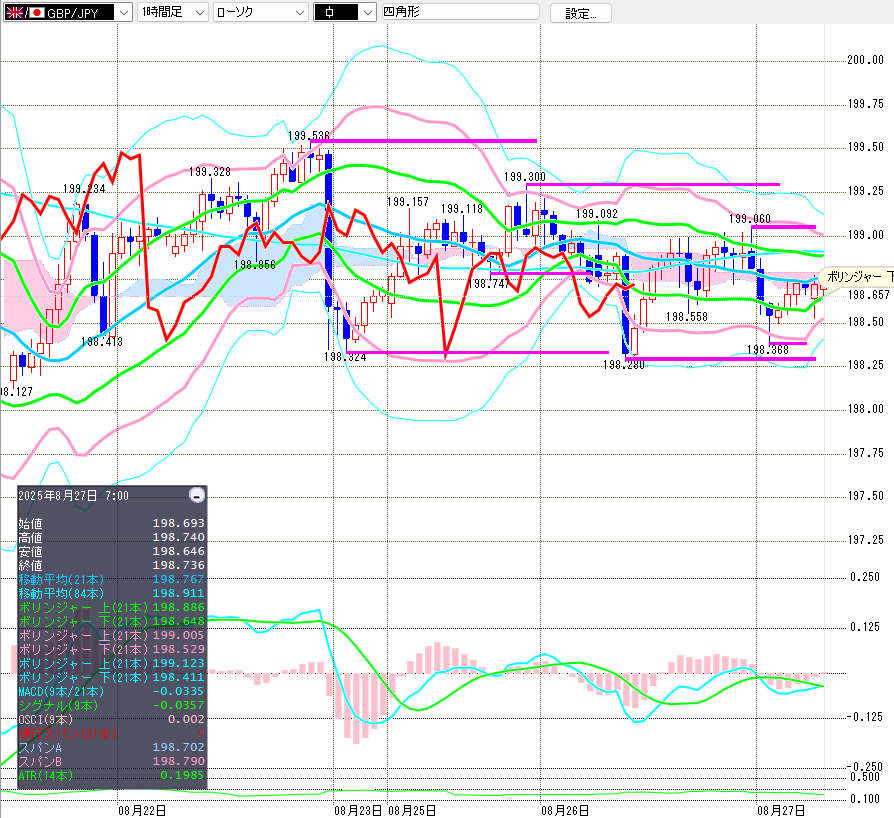Image resolution: width=894 pixels, height=818 pixels.
Task: Click the 198.324 low price label
Action: [345, 357]
